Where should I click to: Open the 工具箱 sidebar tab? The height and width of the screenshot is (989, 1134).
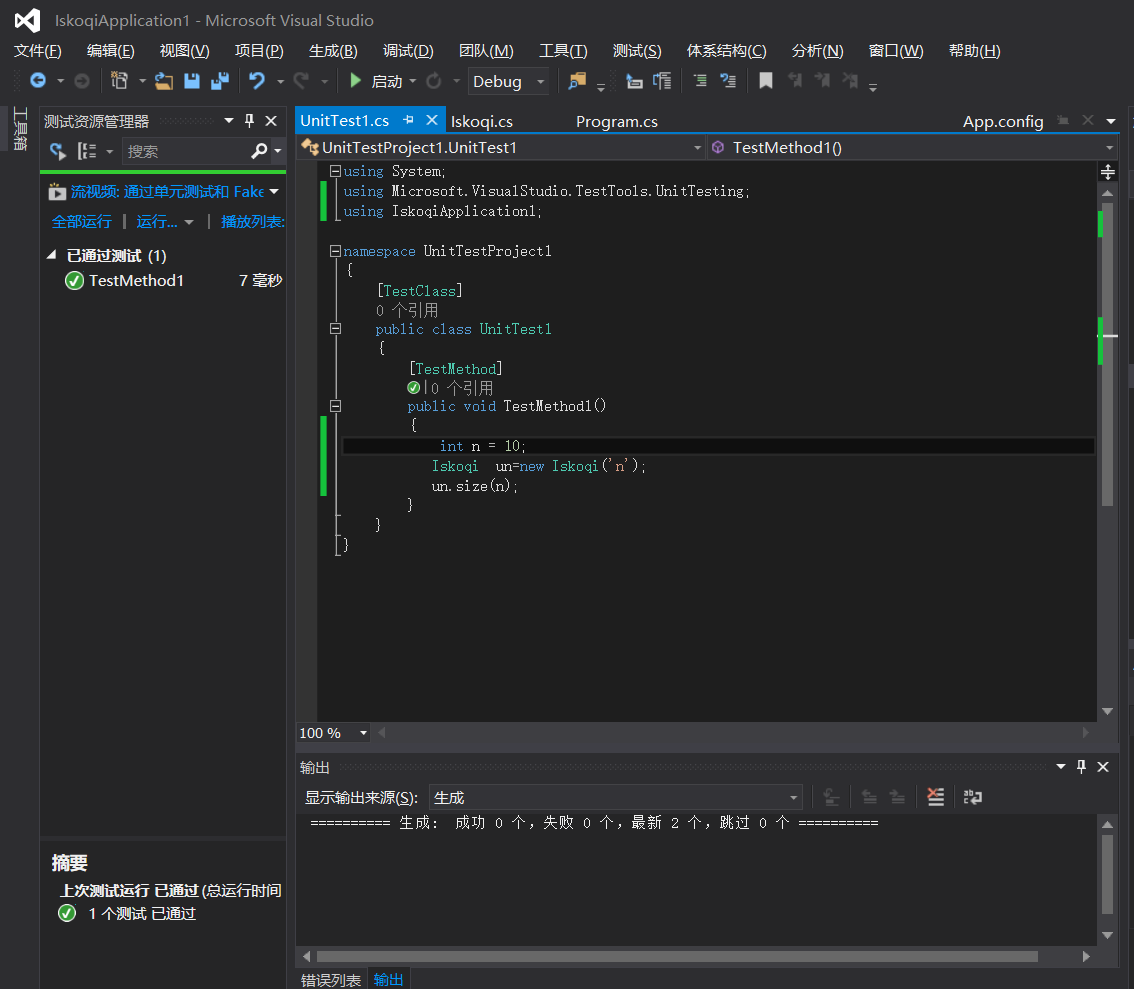coord(20,129)
